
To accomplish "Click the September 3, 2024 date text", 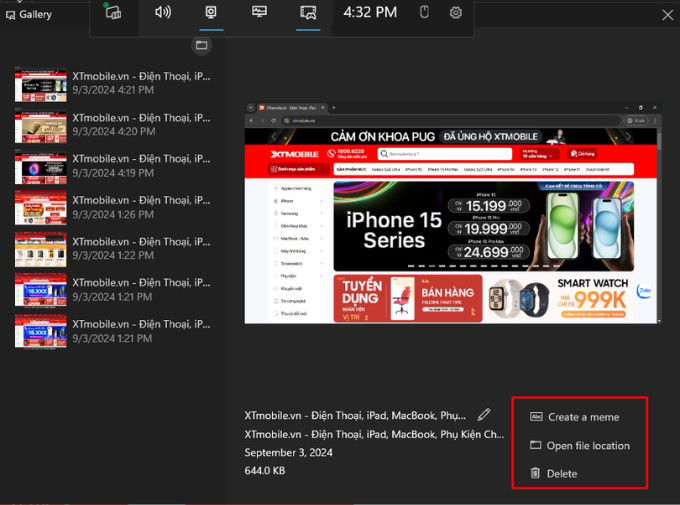I will pos(288,453).
